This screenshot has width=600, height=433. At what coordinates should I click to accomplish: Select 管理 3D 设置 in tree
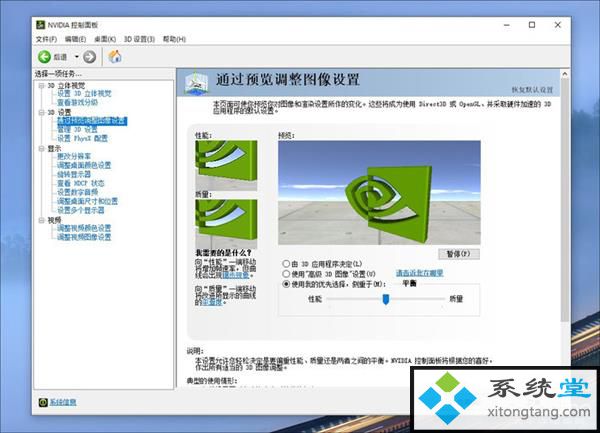(x=77, y=130)
